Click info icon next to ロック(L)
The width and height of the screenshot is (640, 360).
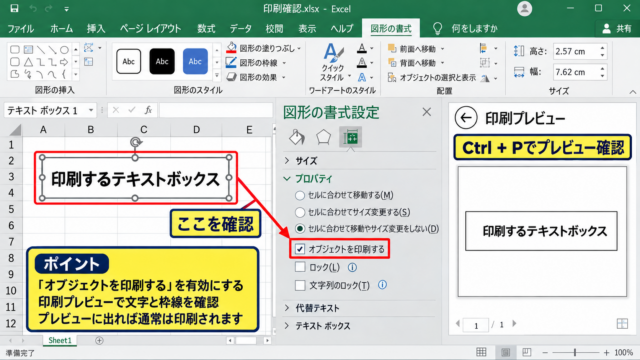click(x=352, y=267)
